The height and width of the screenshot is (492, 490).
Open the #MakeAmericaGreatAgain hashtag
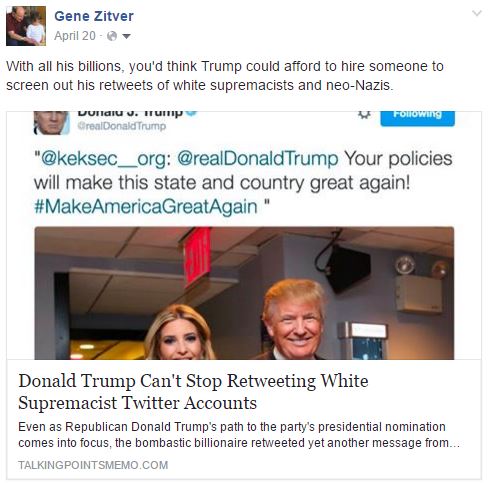[146, 207]
